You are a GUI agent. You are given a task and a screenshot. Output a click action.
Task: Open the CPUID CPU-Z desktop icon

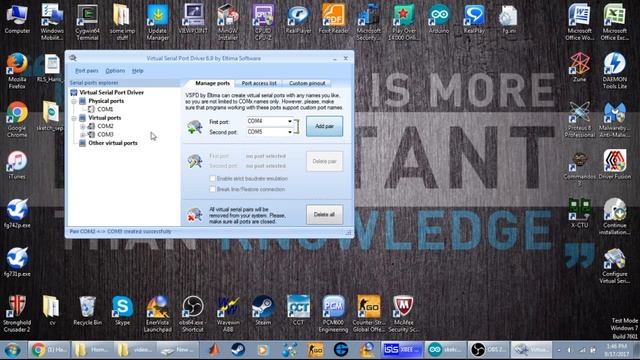tap(263, 22)
